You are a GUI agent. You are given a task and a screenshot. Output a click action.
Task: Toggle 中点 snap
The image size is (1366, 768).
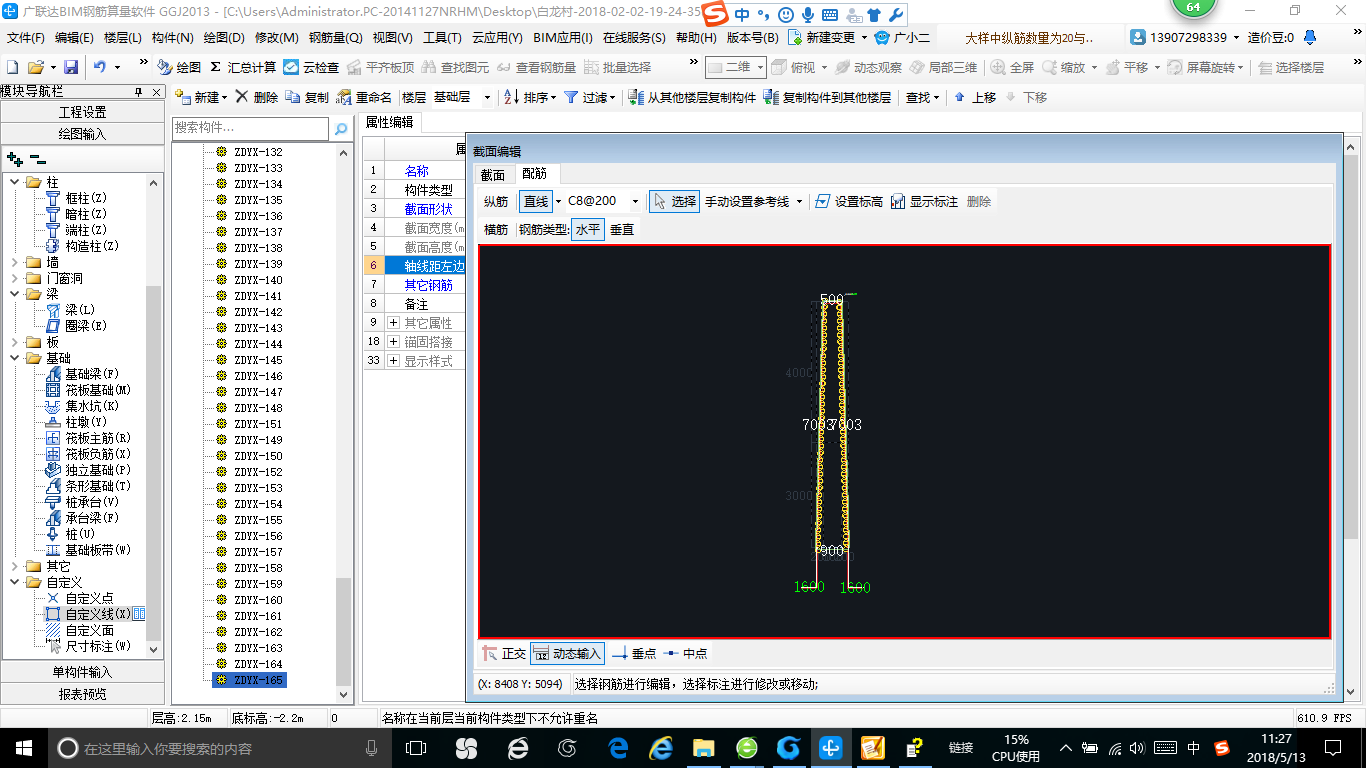[x=685, y=653]
